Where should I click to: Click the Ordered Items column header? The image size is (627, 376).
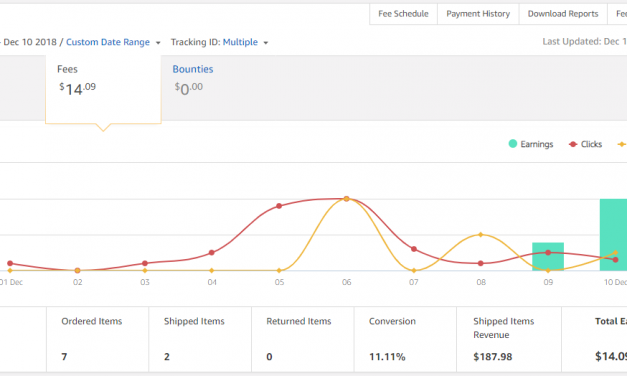tap(92, 321)
